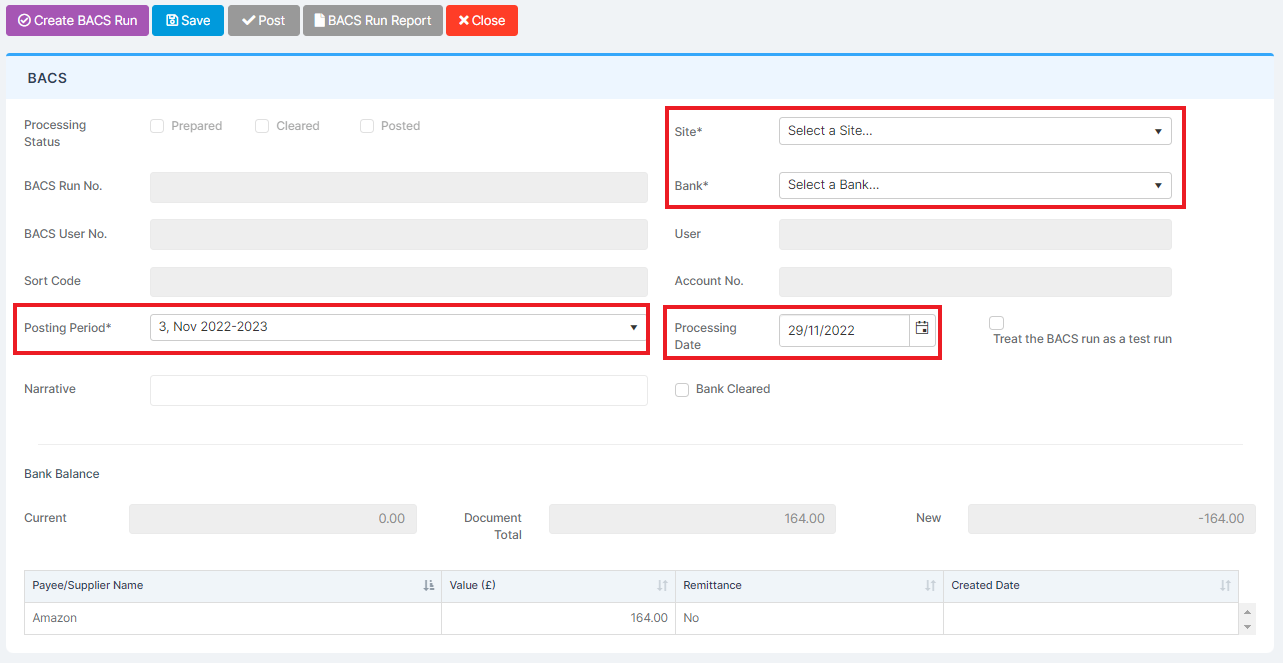The image size is (1283, 663).
Task: Click the User field
Action: (975, 234)
